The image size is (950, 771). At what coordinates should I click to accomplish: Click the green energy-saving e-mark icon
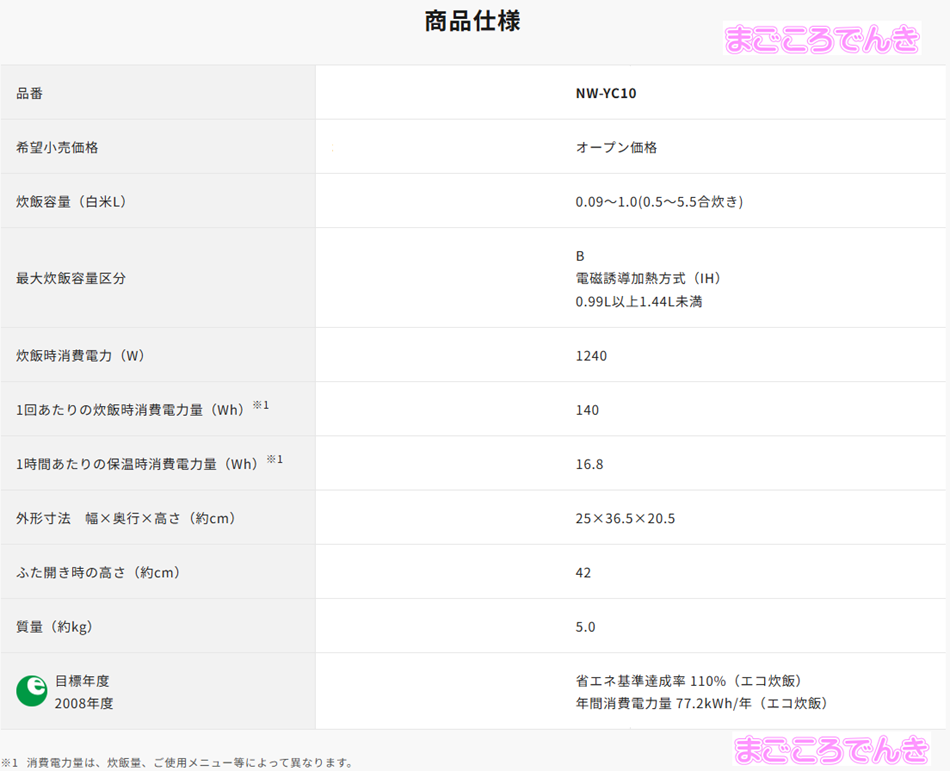[31, 691]
